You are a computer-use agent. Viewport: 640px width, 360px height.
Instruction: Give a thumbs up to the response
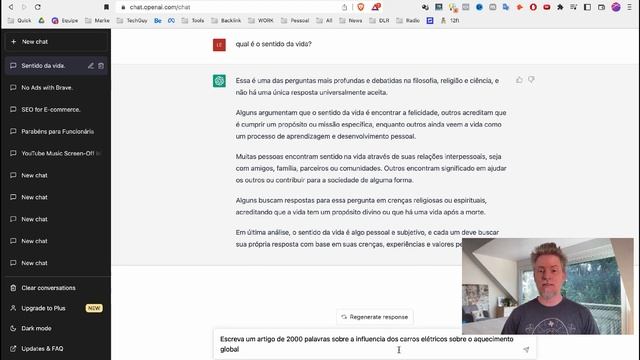[x=519, y=80]
